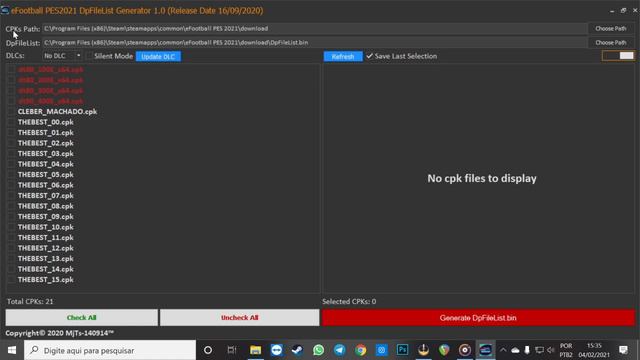Click the No cpk files to display message

pos(482,178)
